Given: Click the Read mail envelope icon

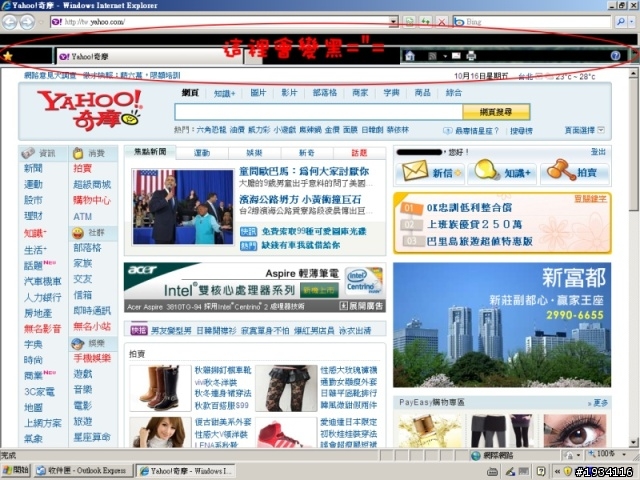Looking at the screenshot, I should 456,56.
